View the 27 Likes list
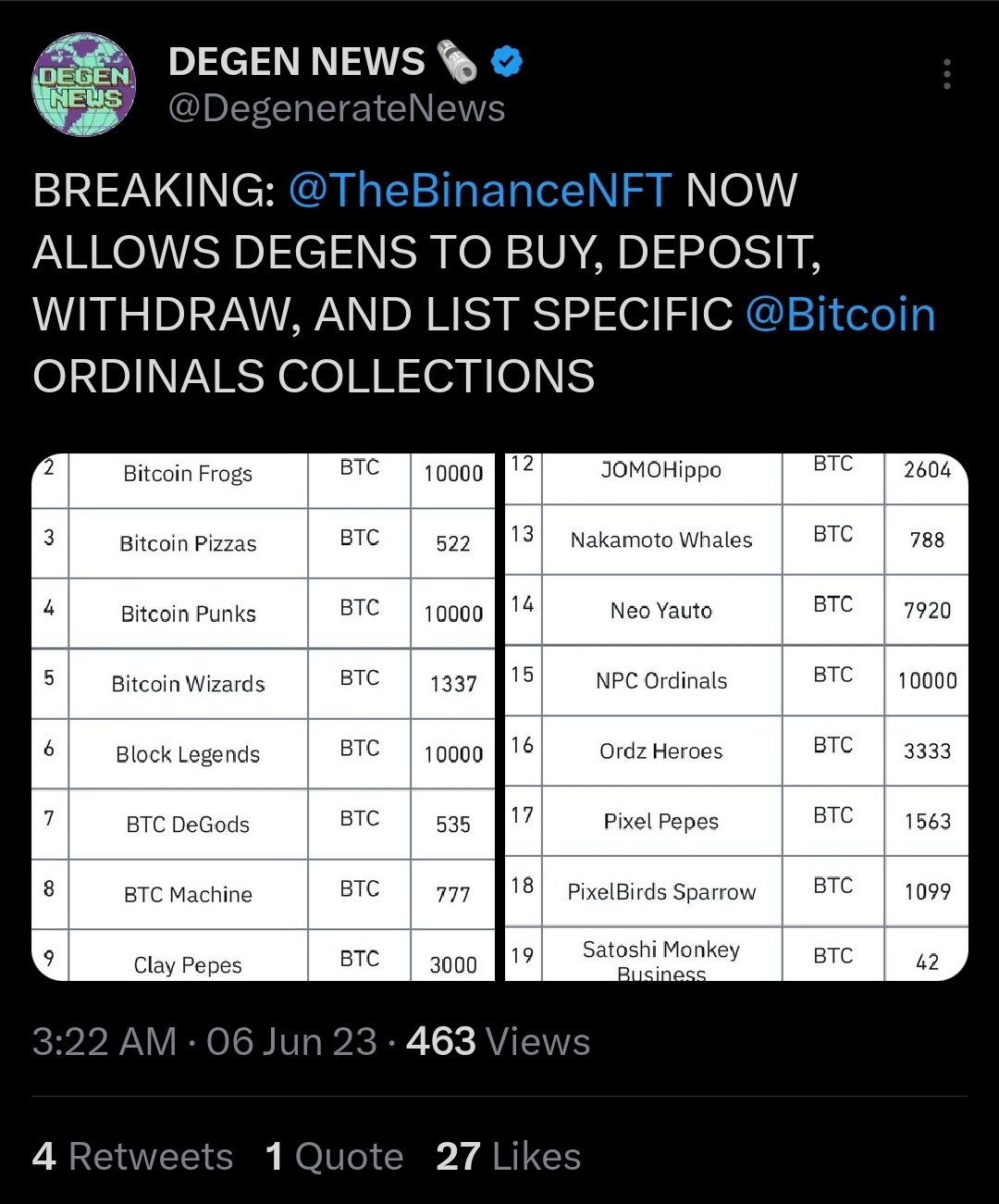Image resolution: width=999 pixels, height=1204 pixels. point(508,1157)
